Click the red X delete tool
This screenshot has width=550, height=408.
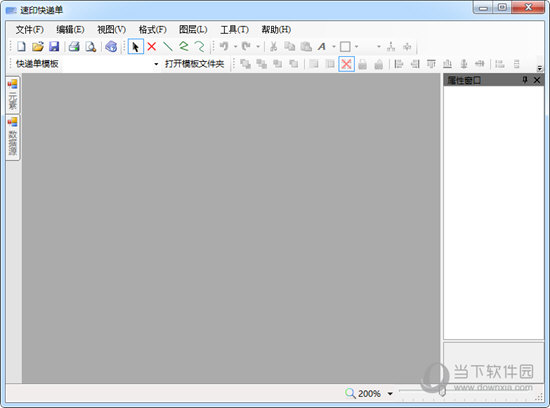[x=152, y=46]
